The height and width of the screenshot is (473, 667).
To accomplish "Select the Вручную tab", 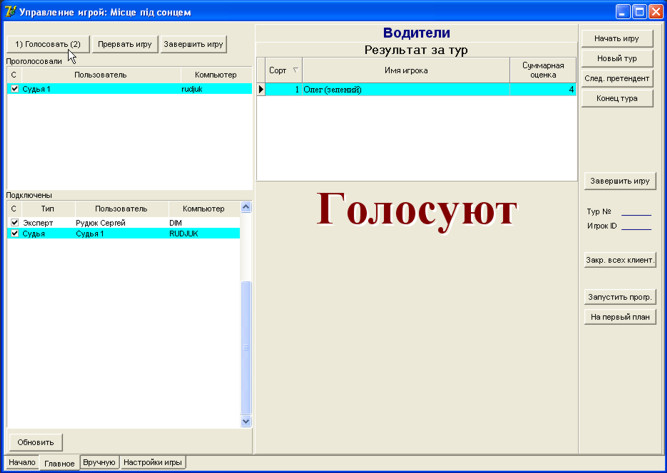I will click(x=99, y=463).
